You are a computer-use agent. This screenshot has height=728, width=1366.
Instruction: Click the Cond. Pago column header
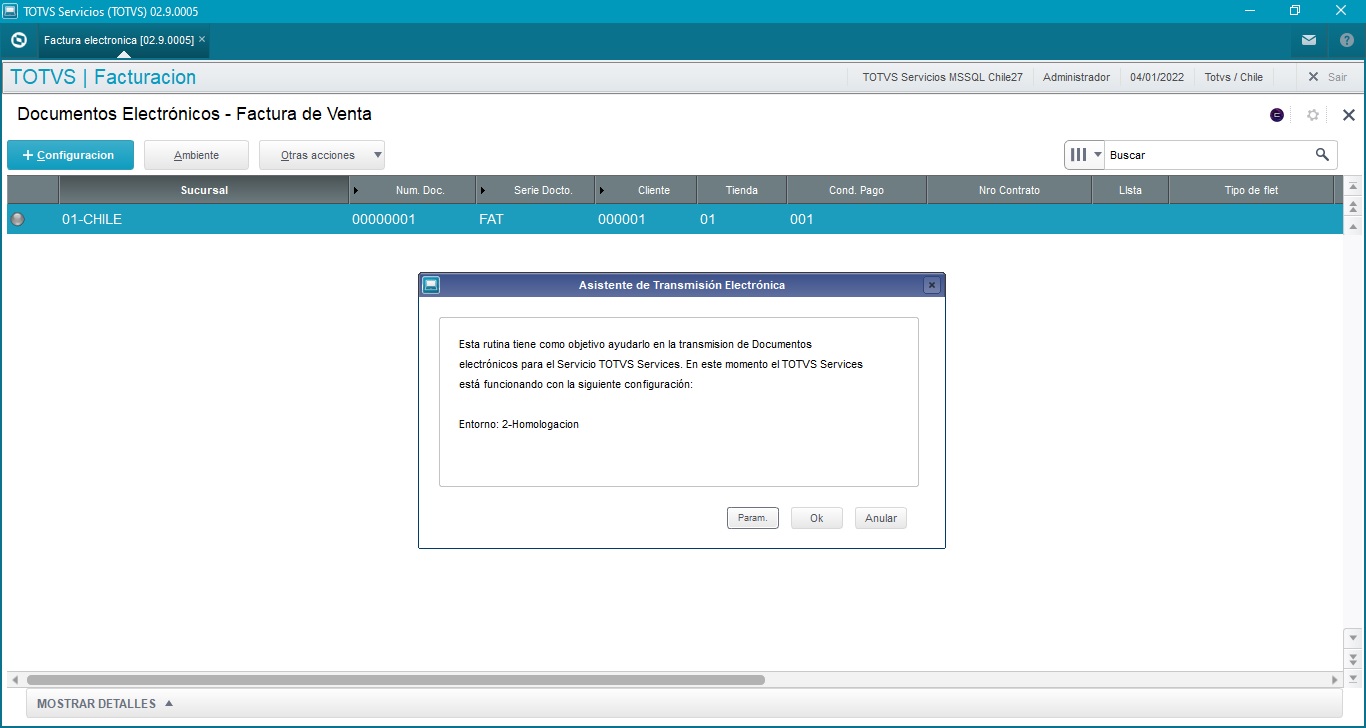click(857, 190)
